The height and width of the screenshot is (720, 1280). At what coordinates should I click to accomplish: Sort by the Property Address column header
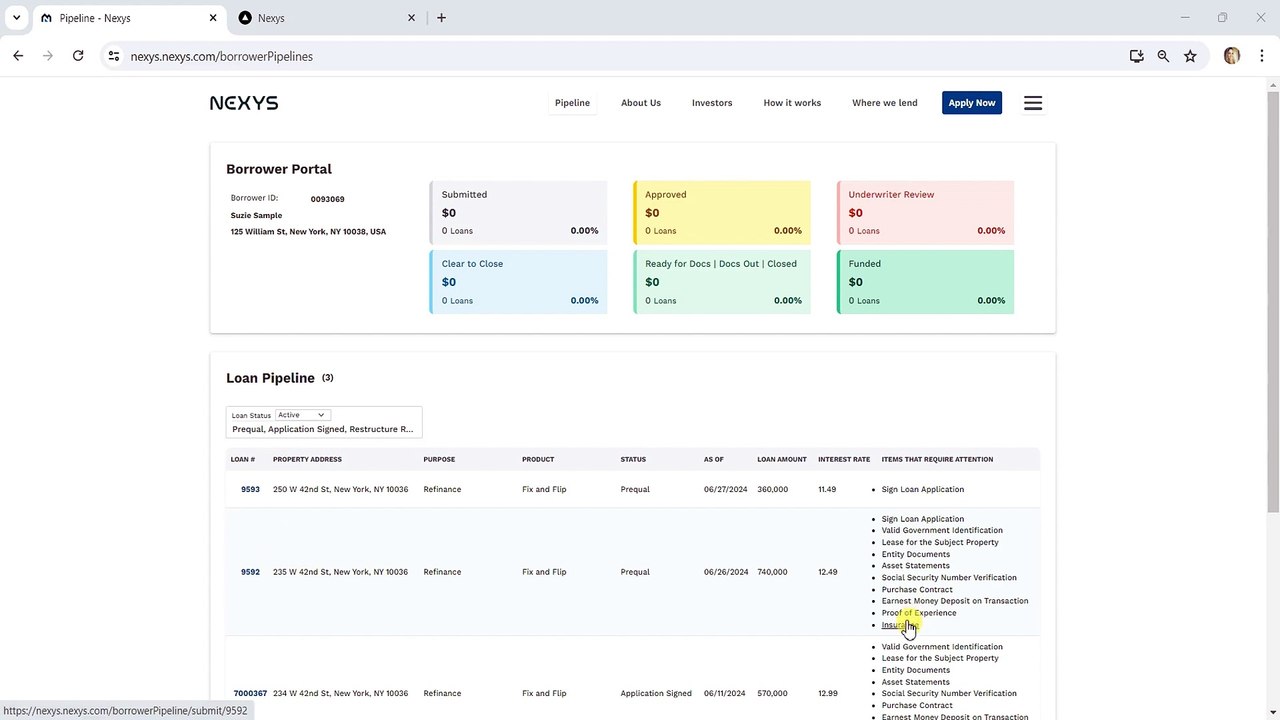307,460
